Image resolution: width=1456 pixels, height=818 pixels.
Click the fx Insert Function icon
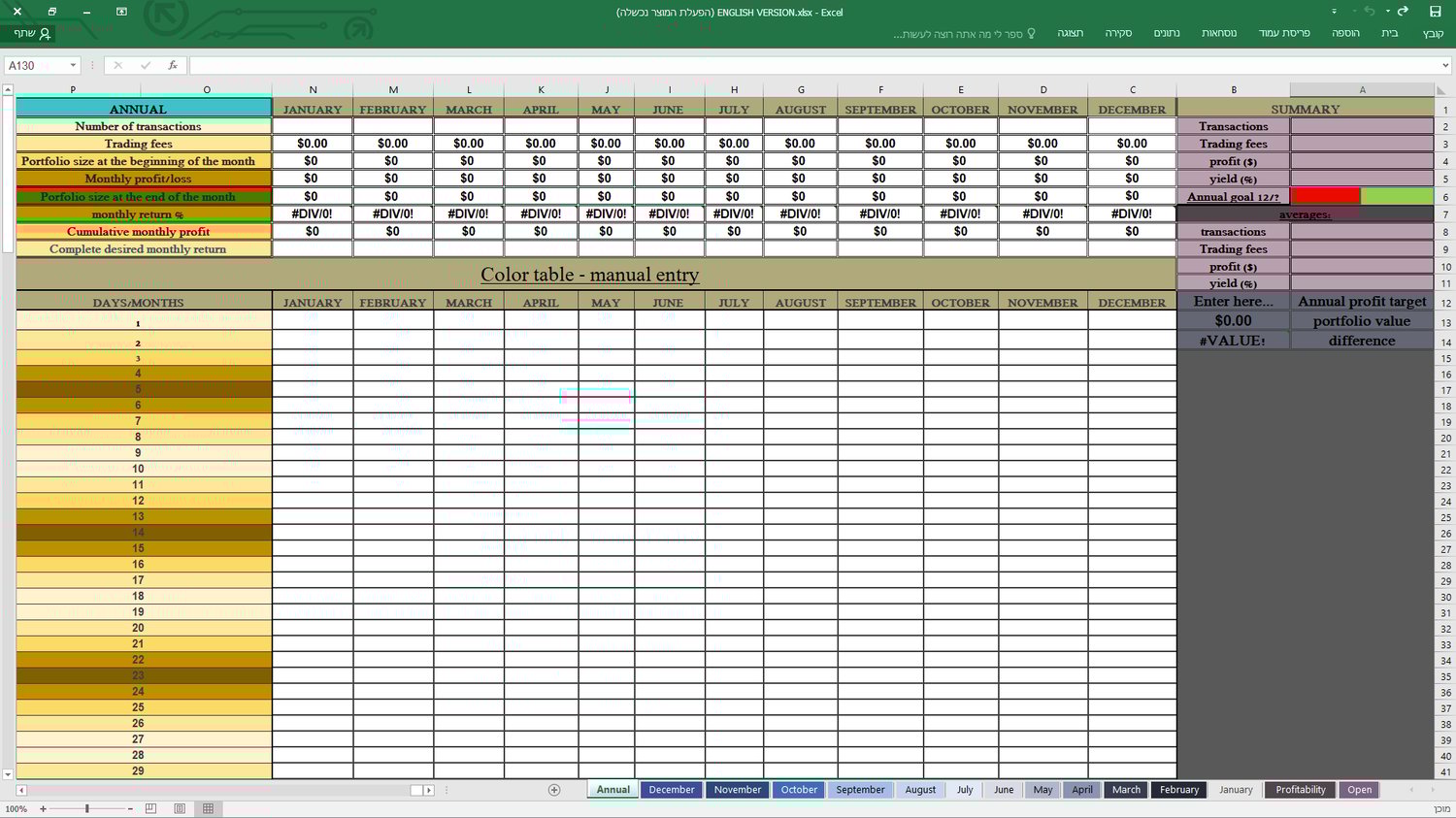click(173, 65)
